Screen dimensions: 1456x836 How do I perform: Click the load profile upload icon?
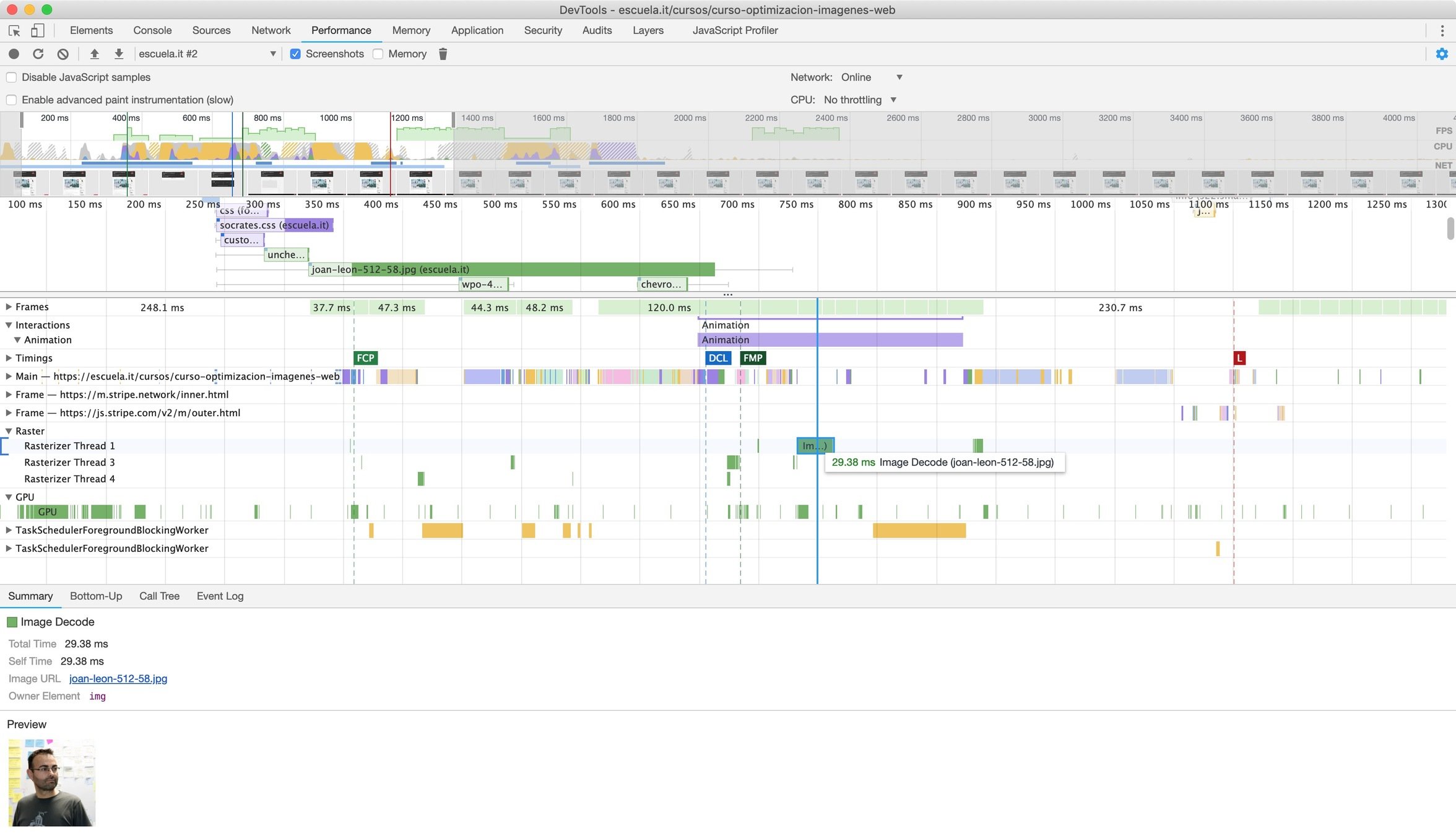point(94,54)
